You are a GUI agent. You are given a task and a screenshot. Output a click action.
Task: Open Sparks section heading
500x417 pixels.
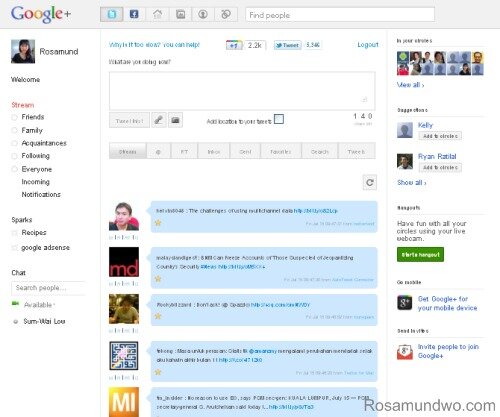point(22,220)
